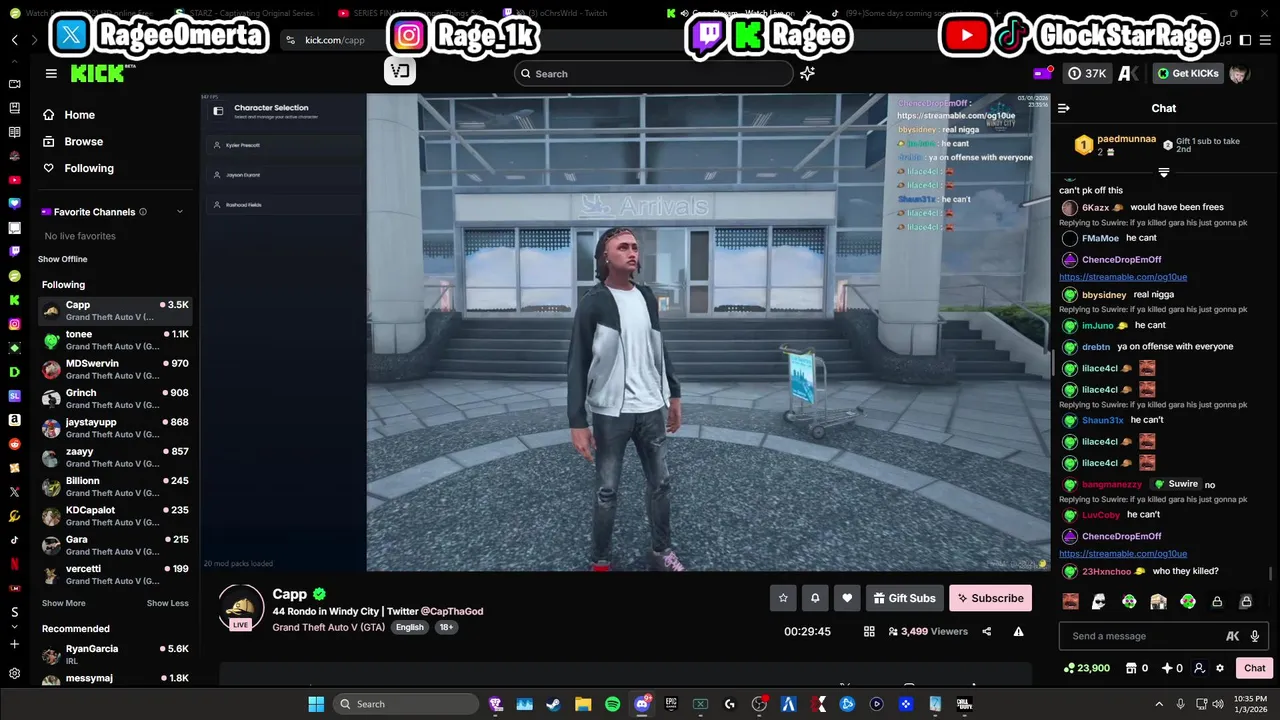Open Browse in the sidebar

[83, 142]
